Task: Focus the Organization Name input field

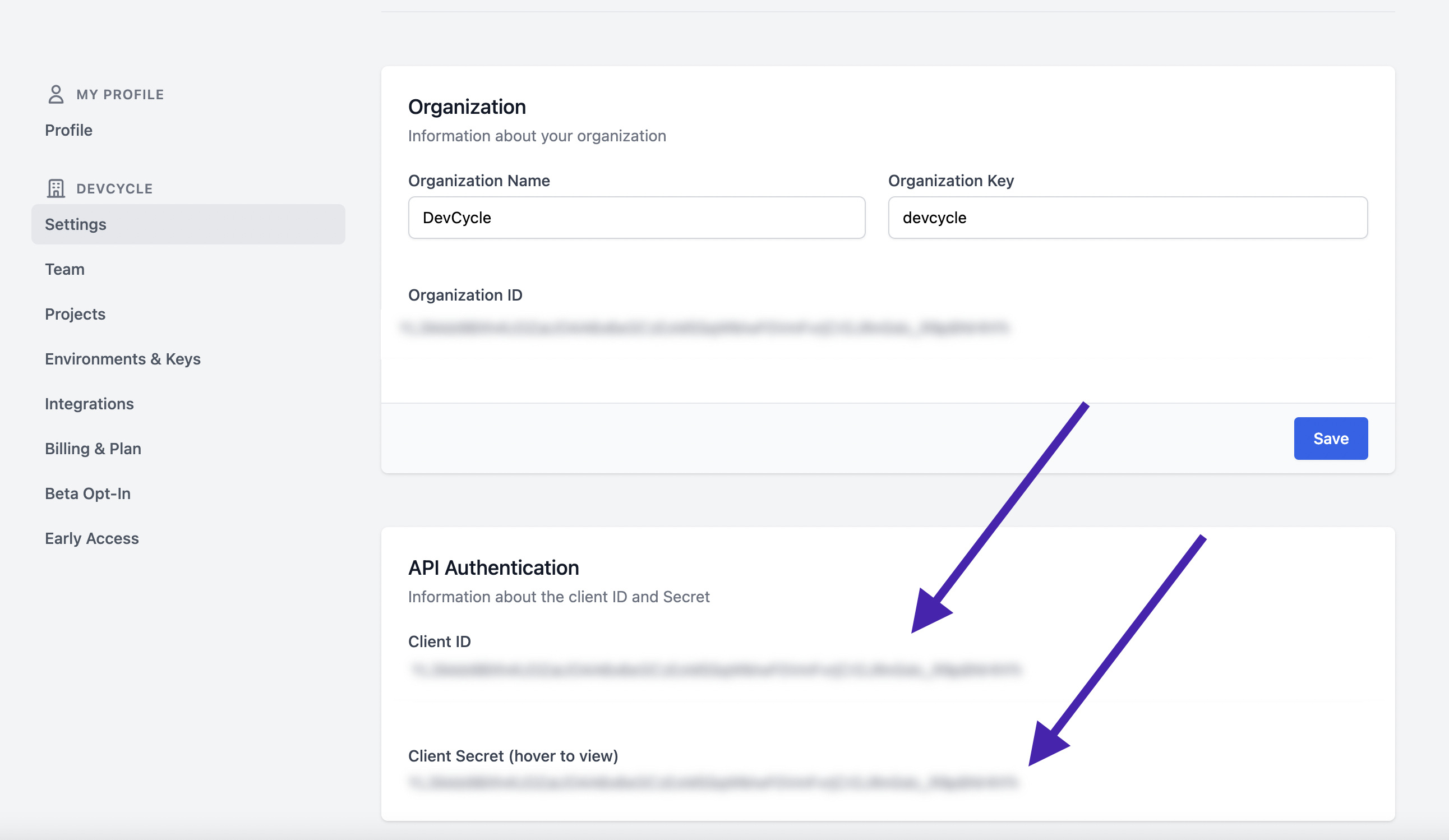Action: pyautogui.click(x=636, y=218)
